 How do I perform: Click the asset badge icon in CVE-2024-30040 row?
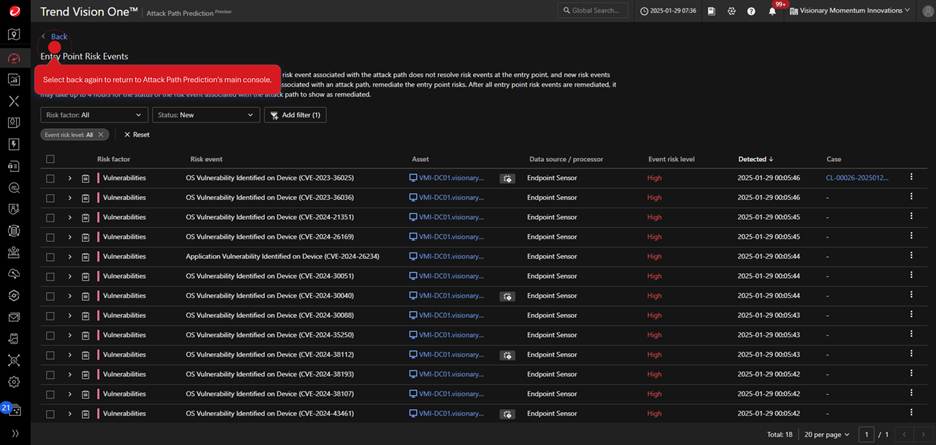click(x=507, y=296)
